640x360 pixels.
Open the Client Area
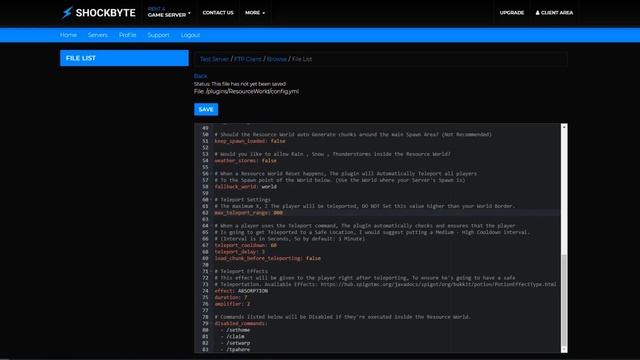[x=554, y=13]
